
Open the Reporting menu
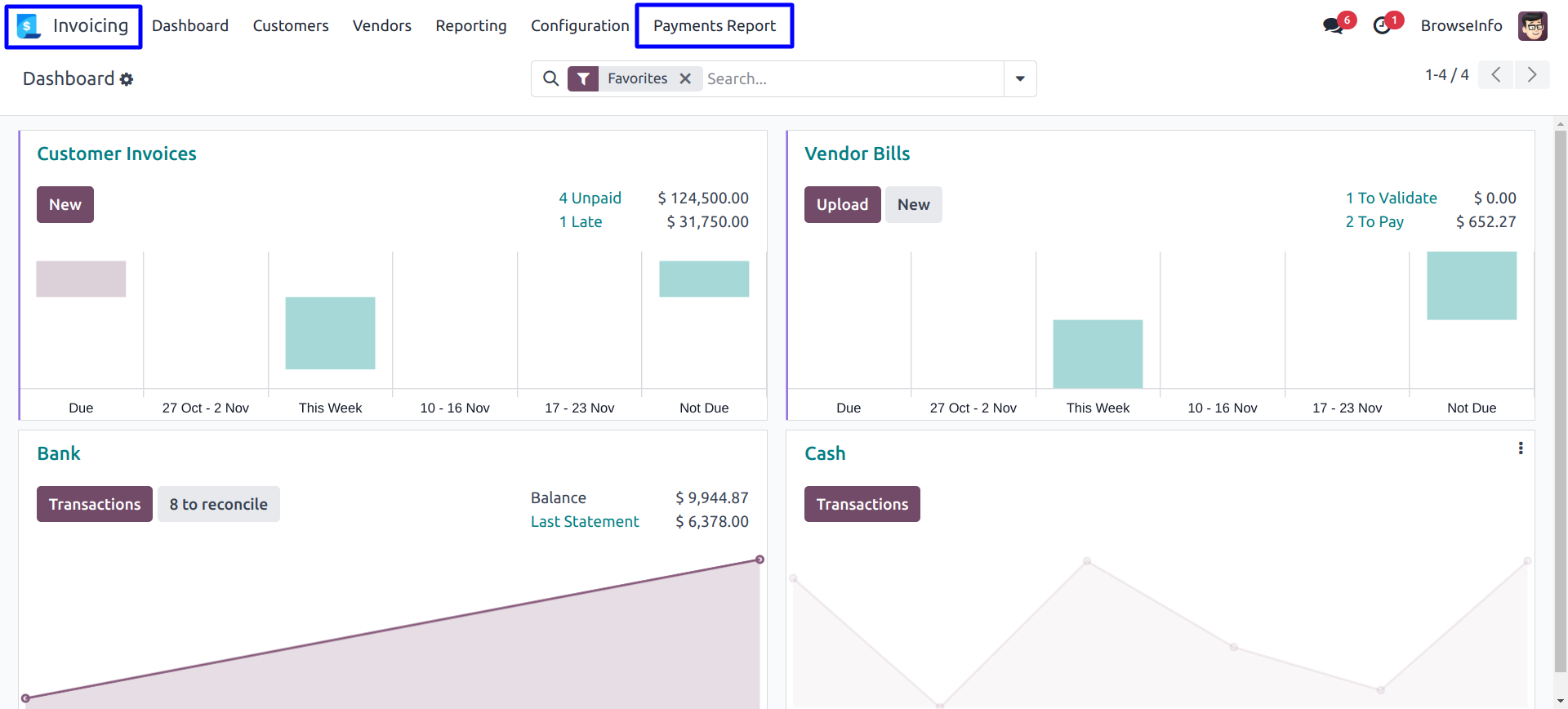[471, 26]
